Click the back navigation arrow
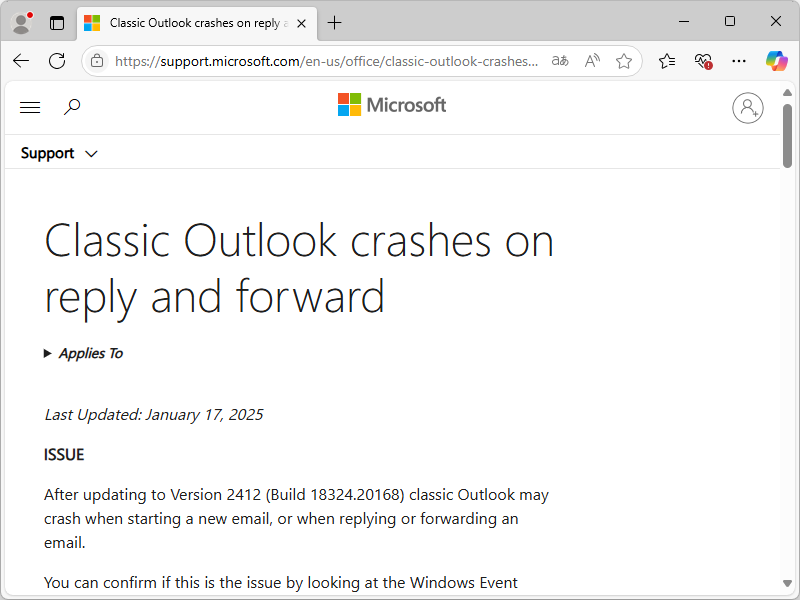Viewport: 800px width, 600px height. [x=21, y=61]
